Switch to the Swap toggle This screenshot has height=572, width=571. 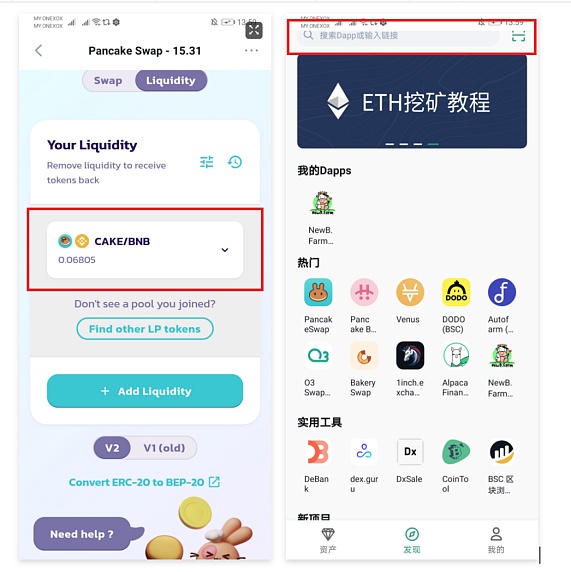pyautogui.click(x=108, y=81)
